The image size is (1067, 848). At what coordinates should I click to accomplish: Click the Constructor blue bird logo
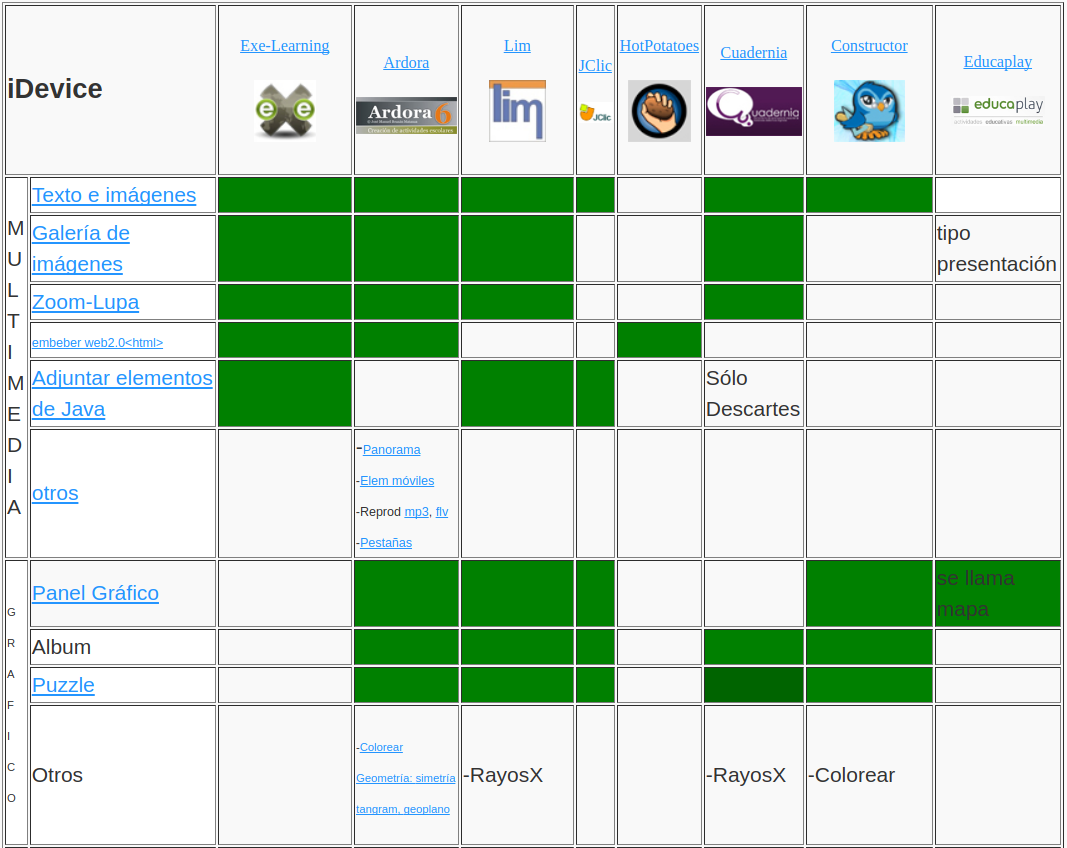click(x=869, y=110)
